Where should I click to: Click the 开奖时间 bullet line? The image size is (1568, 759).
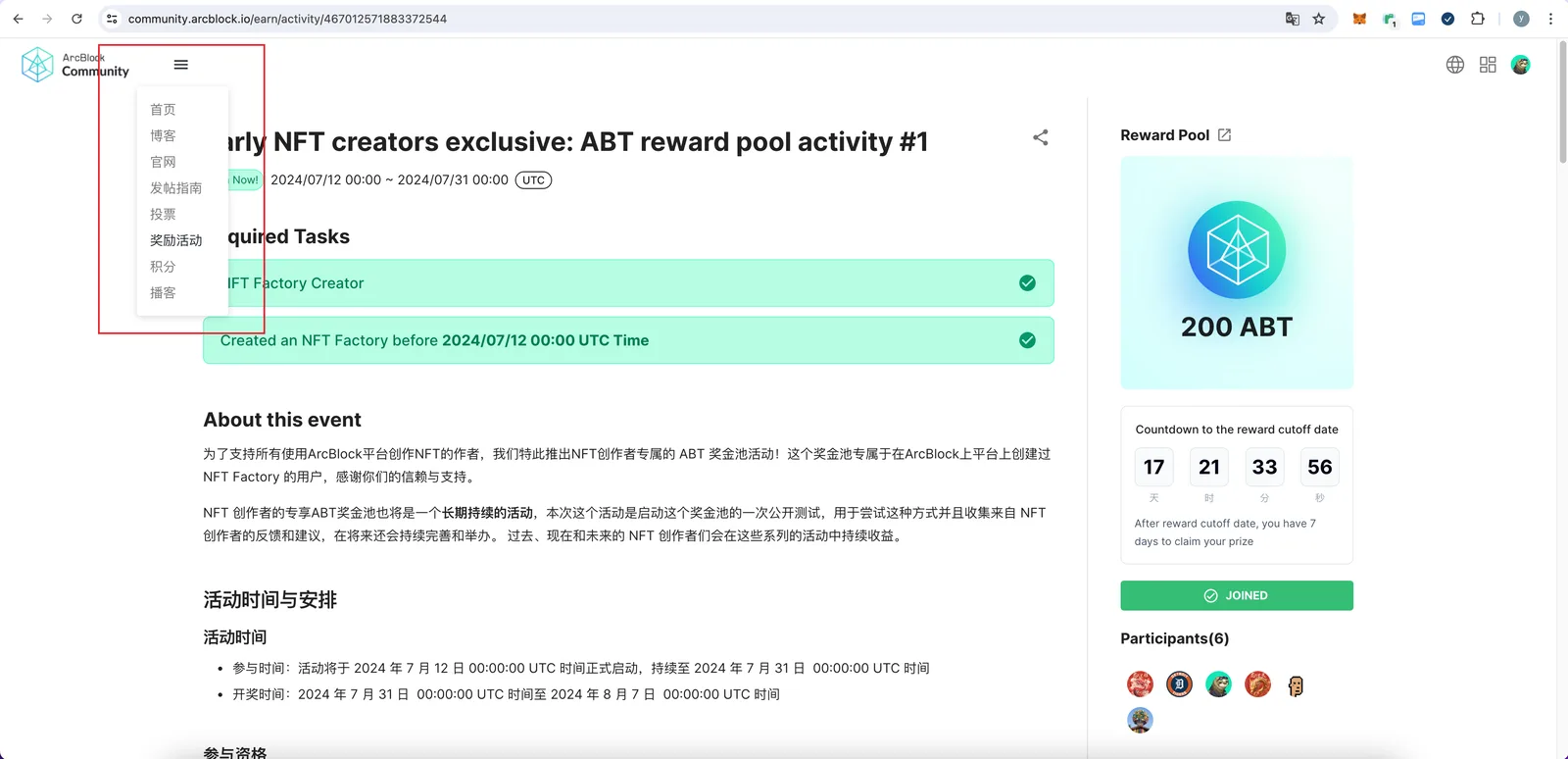click(x=506, y=694)
